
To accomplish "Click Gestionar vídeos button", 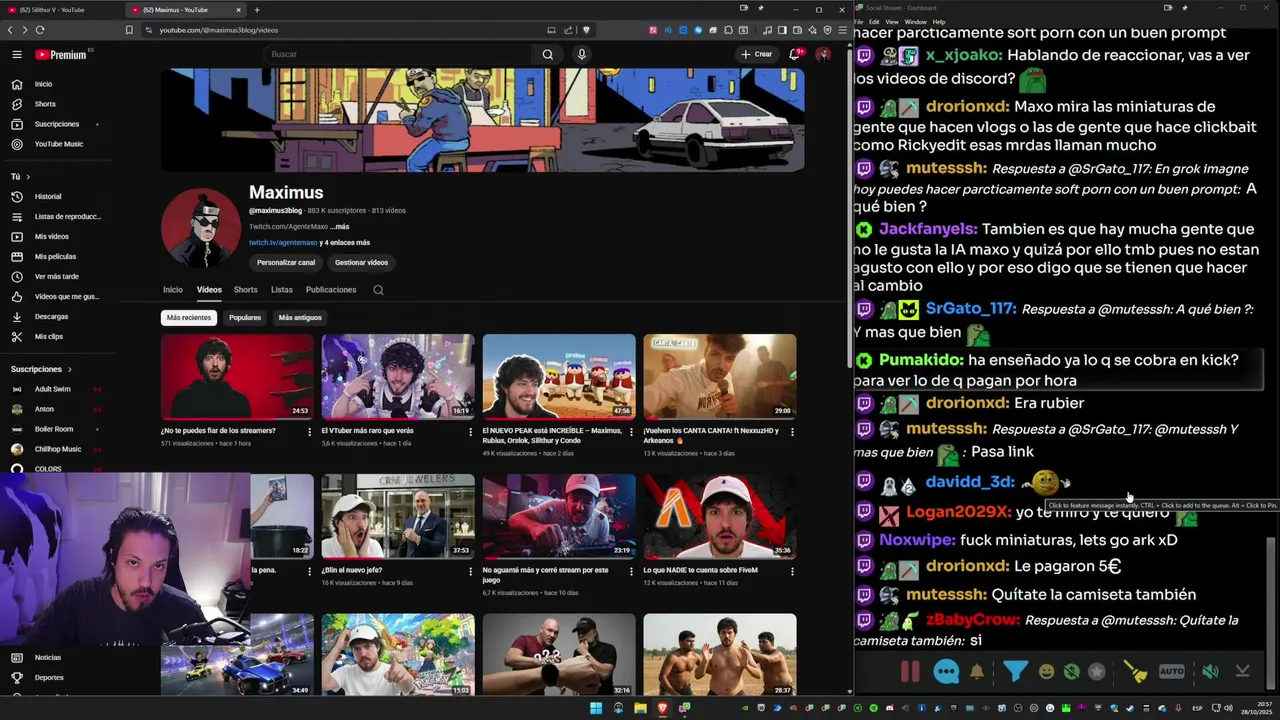I will pyautogui.click(x=361, y=262).
